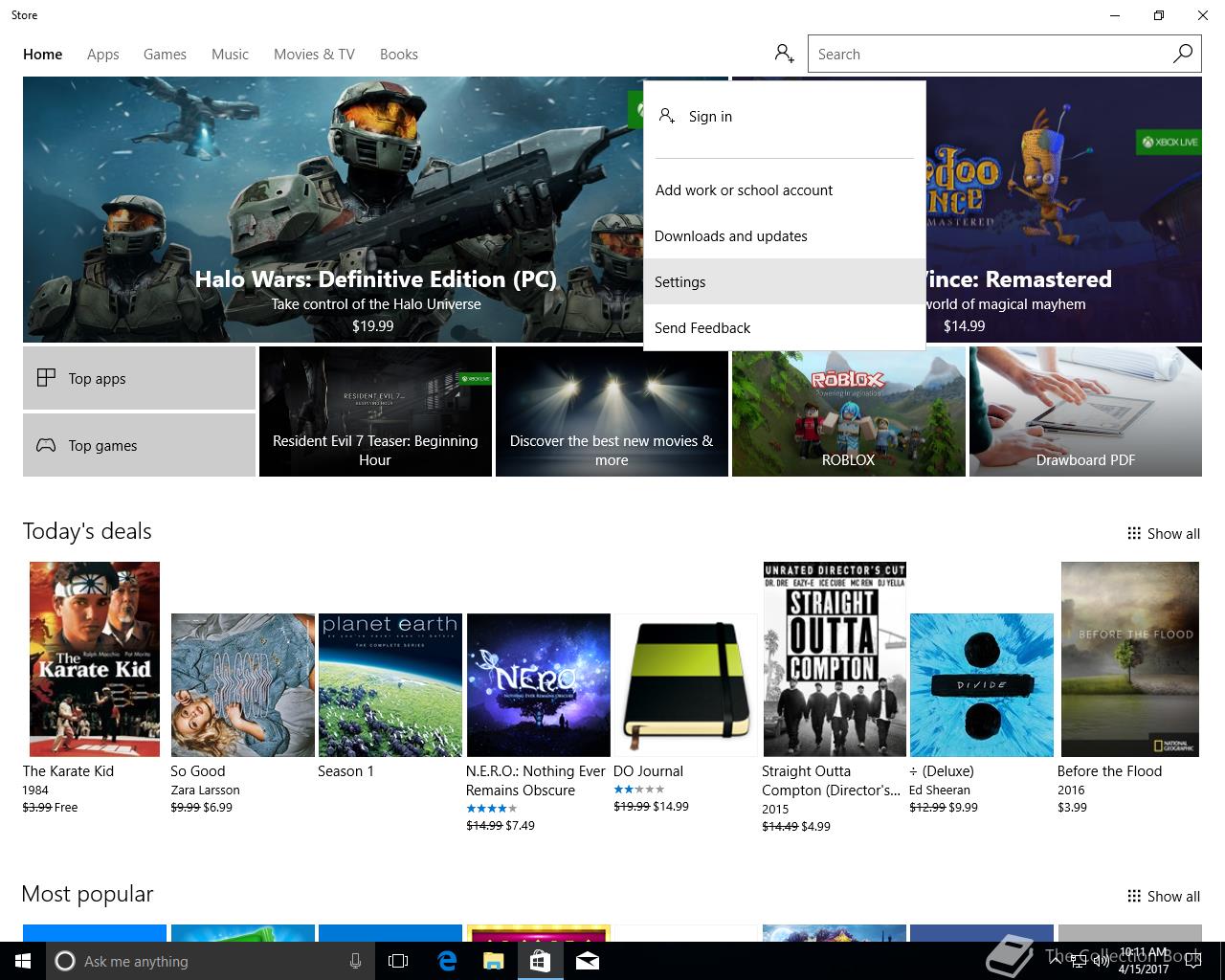Click the Top games button
1225x980 pixels.
(139, 445)
